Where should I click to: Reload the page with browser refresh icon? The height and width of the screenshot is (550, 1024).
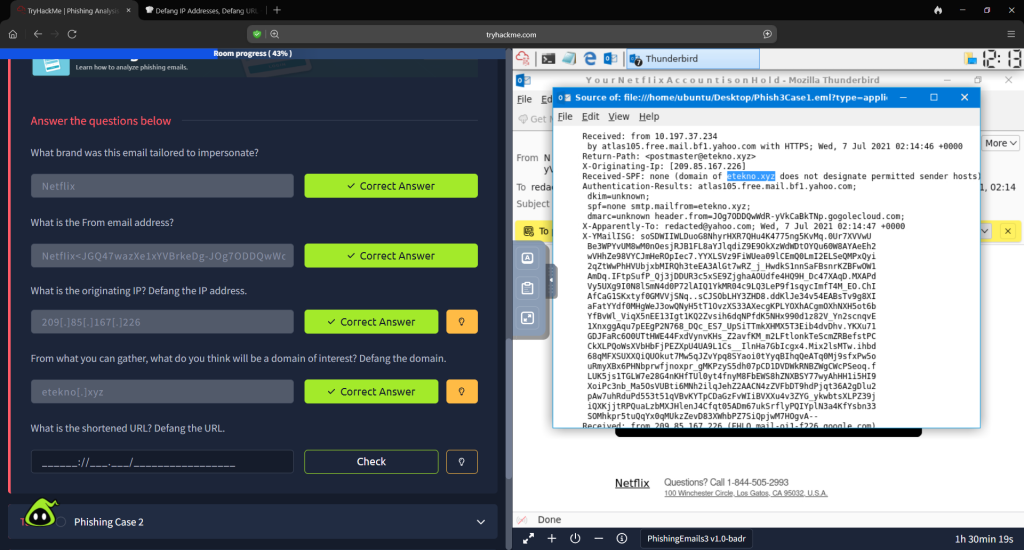(x=72, y=33)
